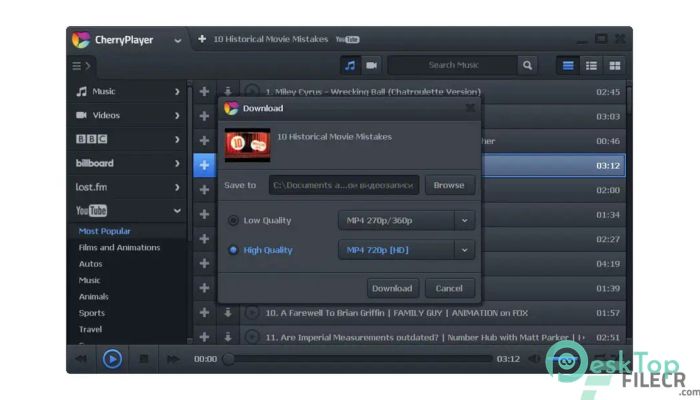Select the detailed list view icon

tap(591, 66)
